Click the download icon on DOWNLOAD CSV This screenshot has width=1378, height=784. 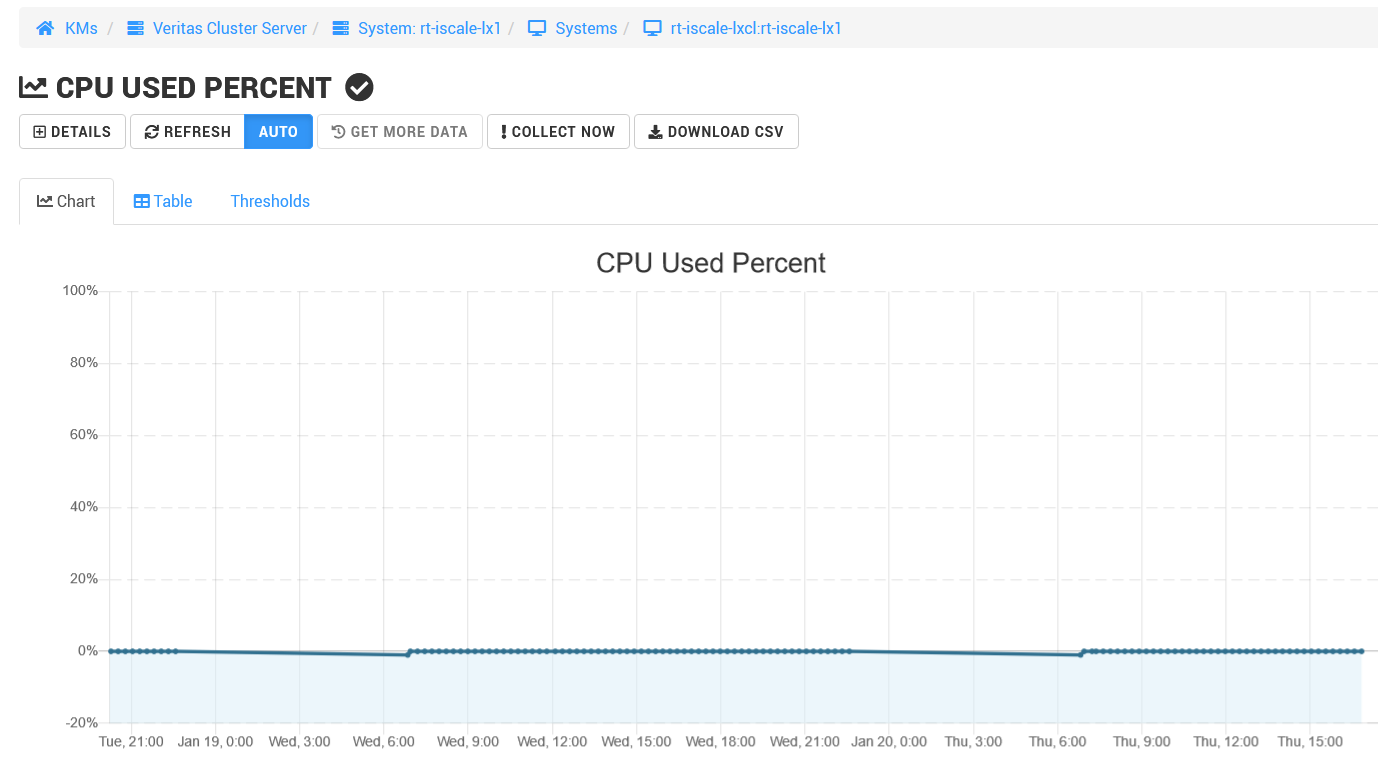coord(655,131)
